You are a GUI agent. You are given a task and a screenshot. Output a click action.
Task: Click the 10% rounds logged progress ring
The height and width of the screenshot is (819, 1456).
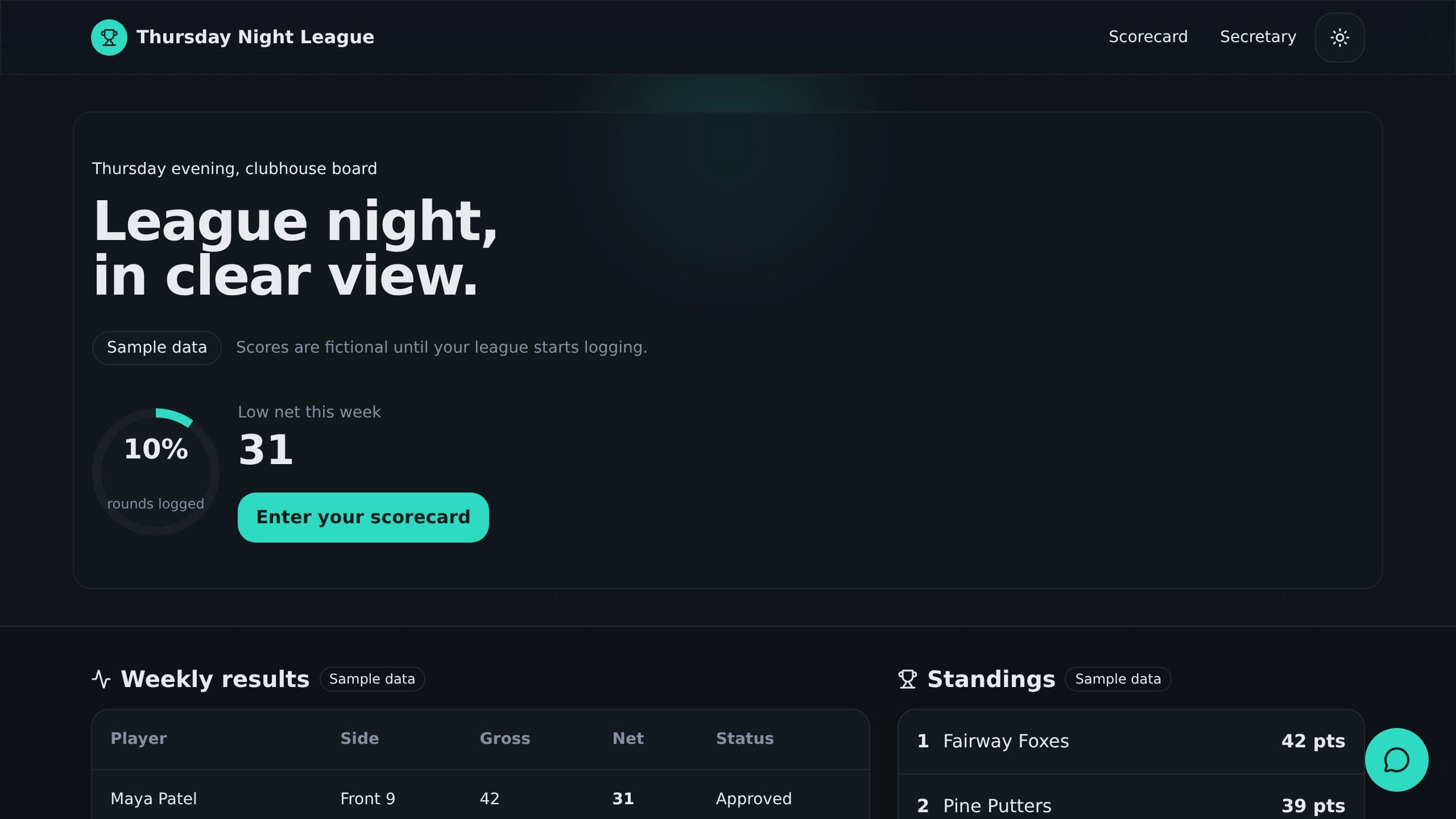point(156,471)
